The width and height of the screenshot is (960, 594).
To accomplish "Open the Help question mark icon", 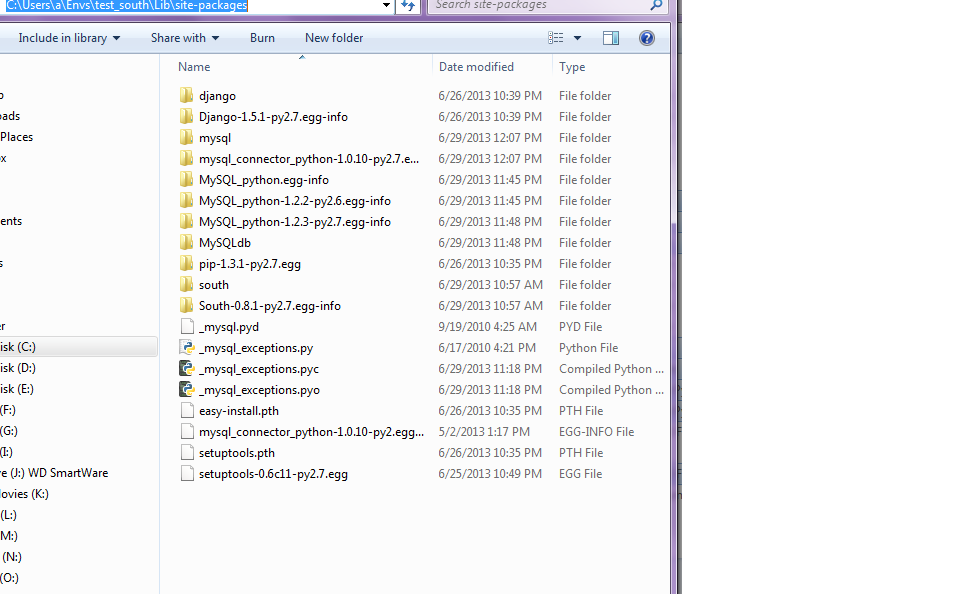I will [647, 38].
